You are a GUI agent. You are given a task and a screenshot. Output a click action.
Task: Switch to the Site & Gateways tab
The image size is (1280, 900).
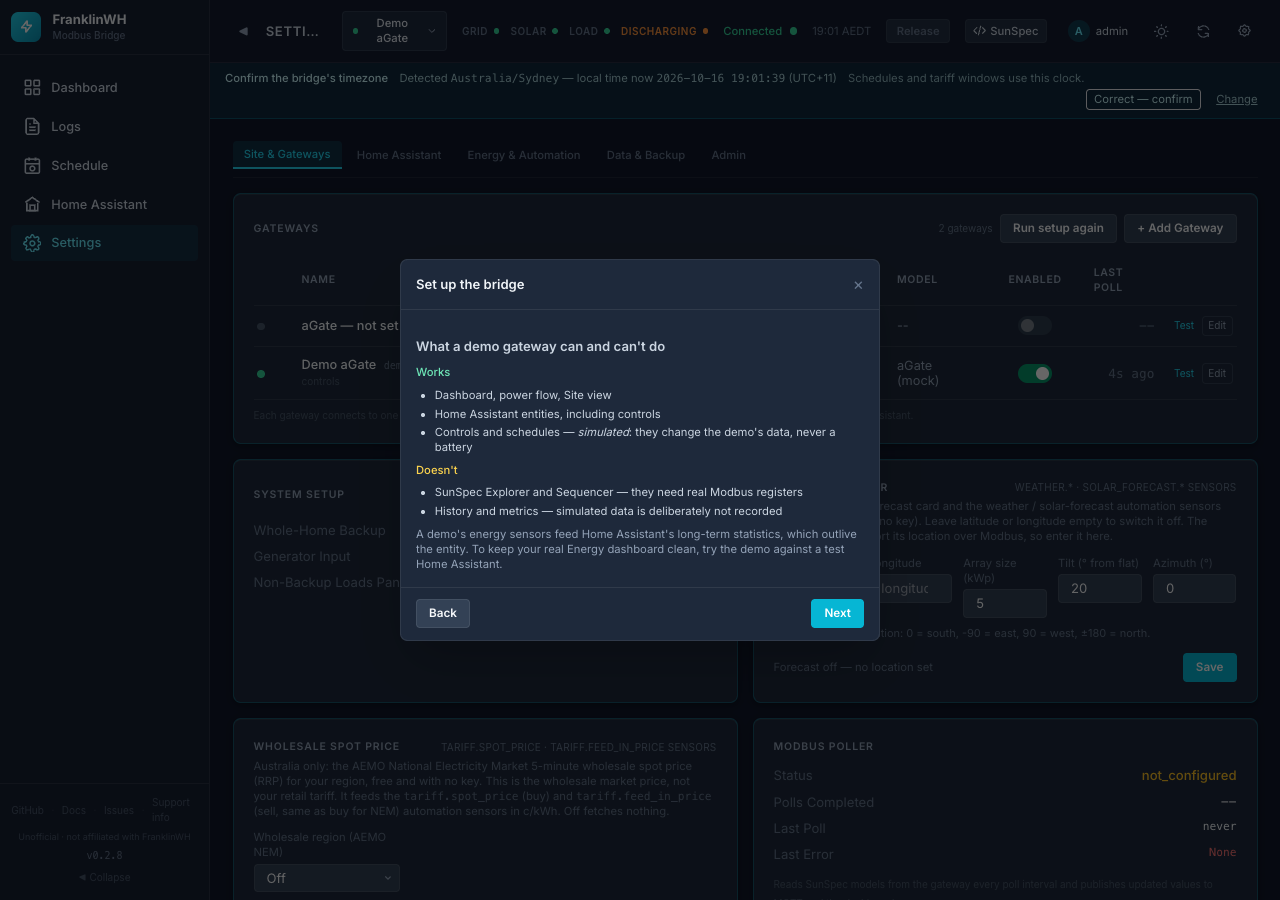tap(287, 154)
